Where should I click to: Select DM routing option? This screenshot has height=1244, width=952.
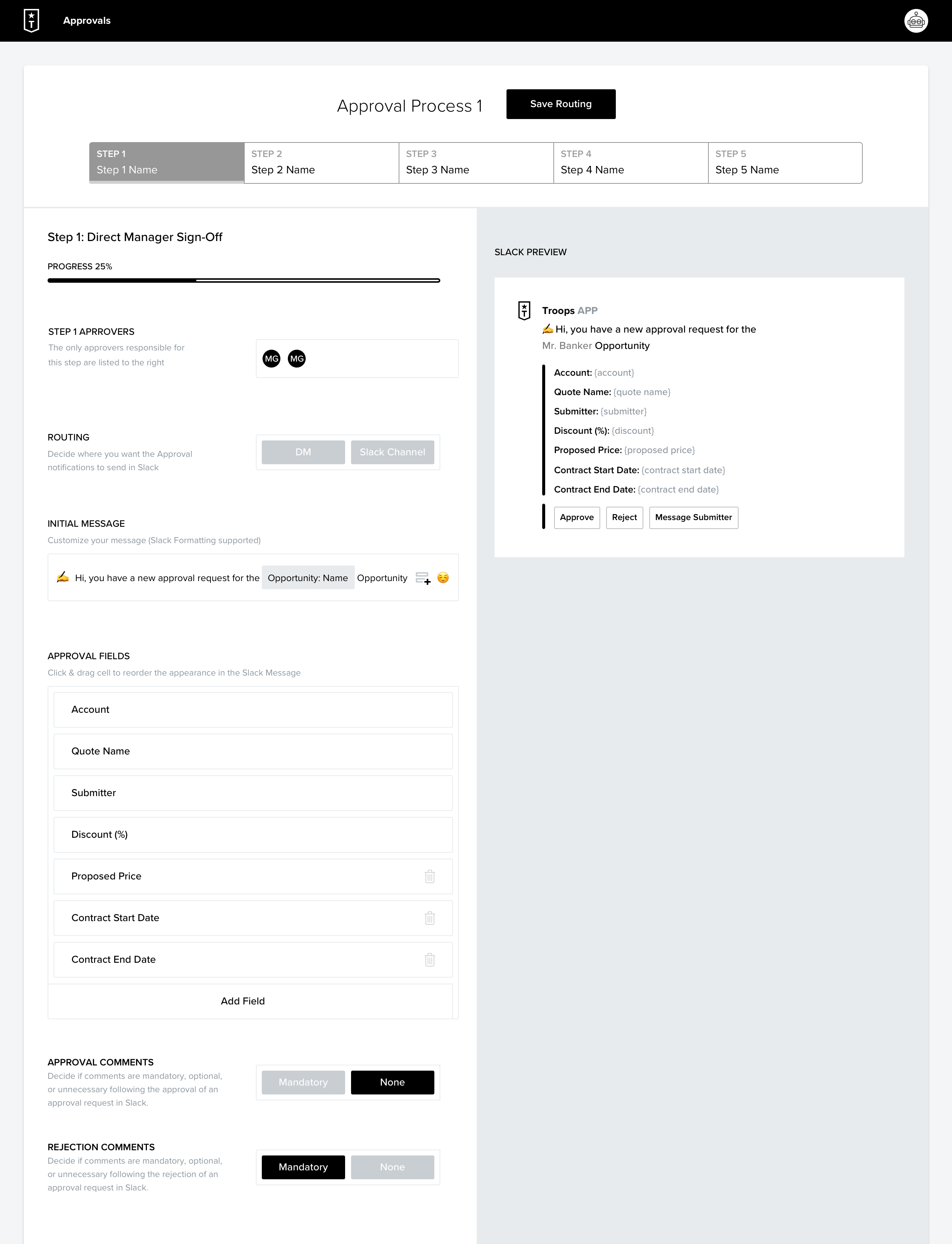(x=303, y=452)
